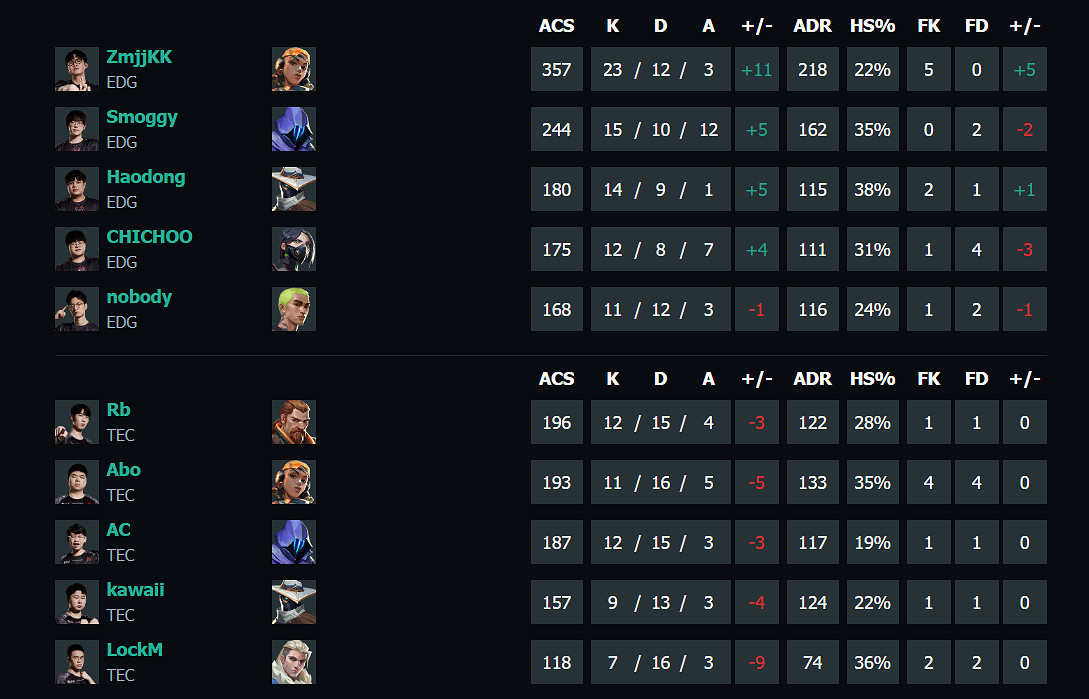Click the EDG team label under Smoggy

point(121,142)
